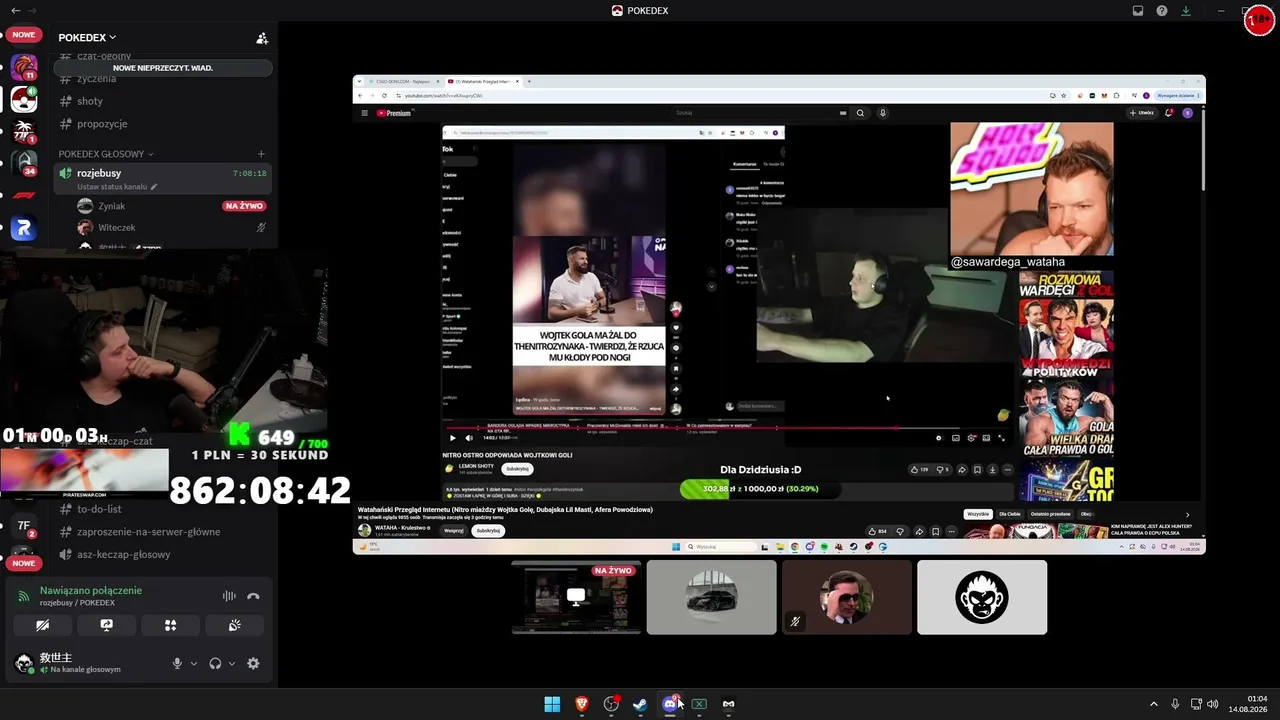The image size is (1280, 720).
Task: Open volume control in system tray
Action: tap(1212, 704)
